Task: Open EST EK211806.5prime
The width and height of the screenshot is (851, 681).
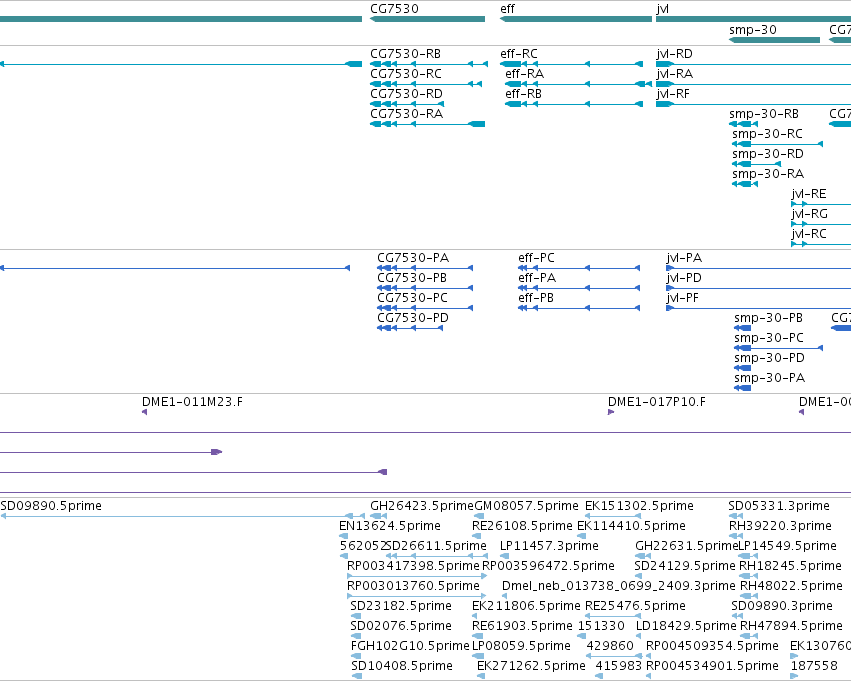Action: coord(526,607)
